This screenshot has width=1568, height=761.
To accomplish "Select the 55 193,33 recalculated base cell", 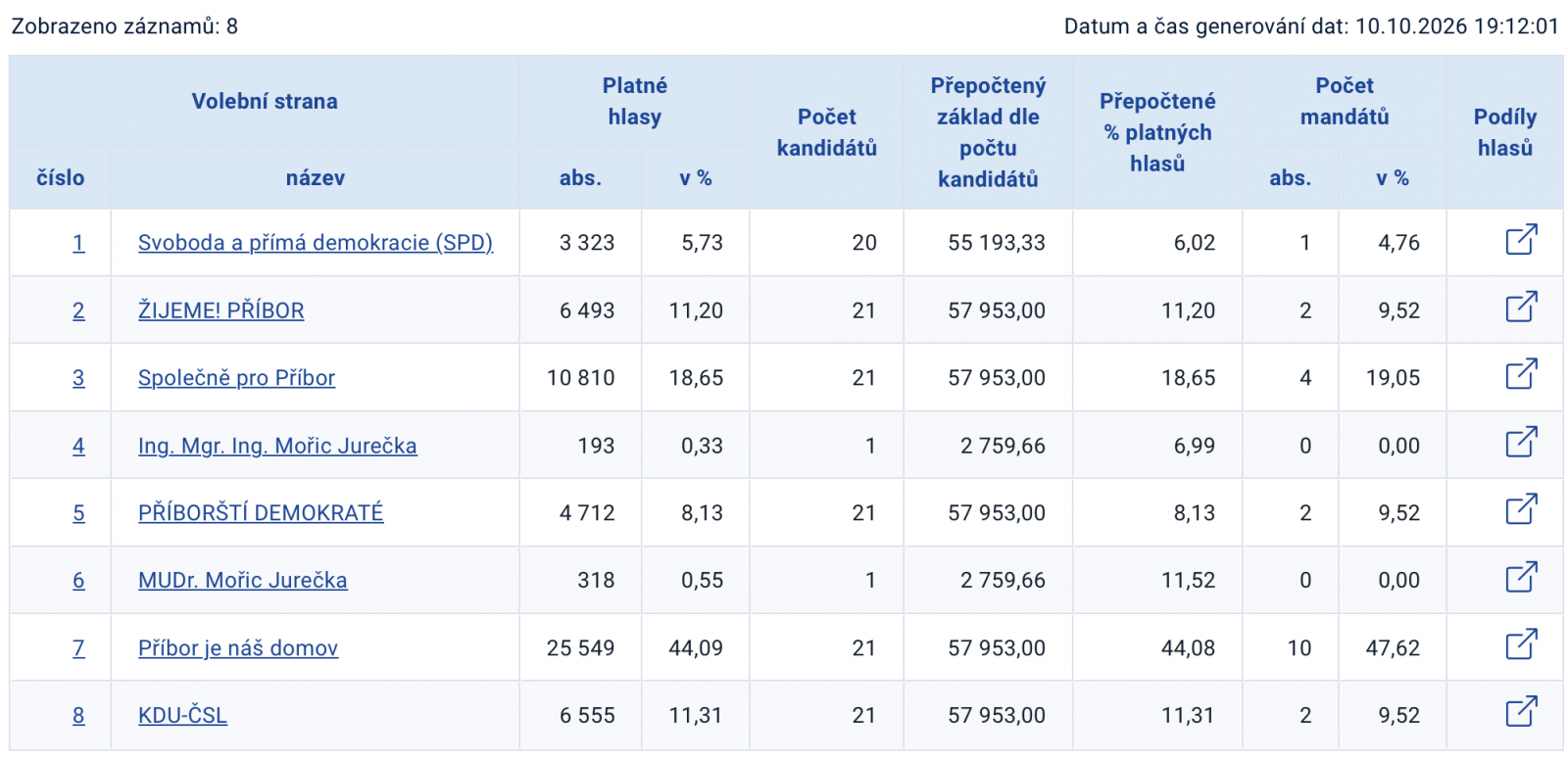I will (x=988, y=243).
